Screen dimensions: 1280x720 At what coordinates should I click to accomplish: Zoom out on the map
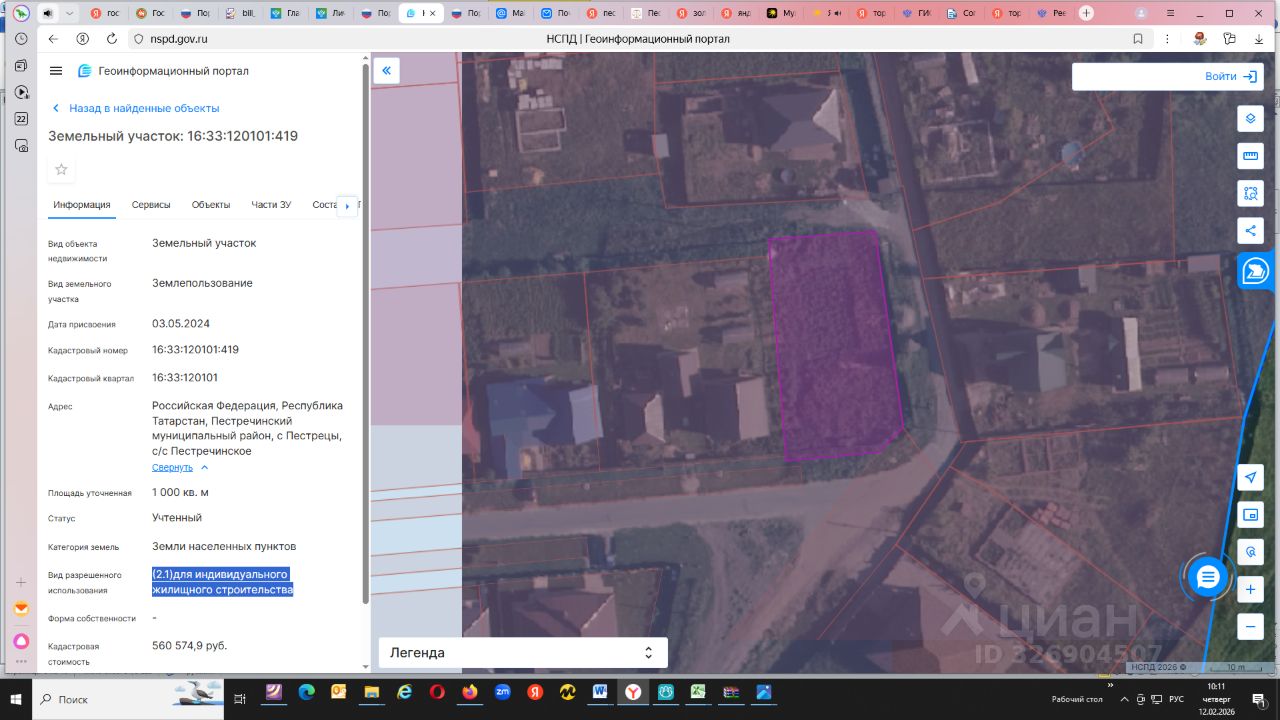pos(1250,627)
